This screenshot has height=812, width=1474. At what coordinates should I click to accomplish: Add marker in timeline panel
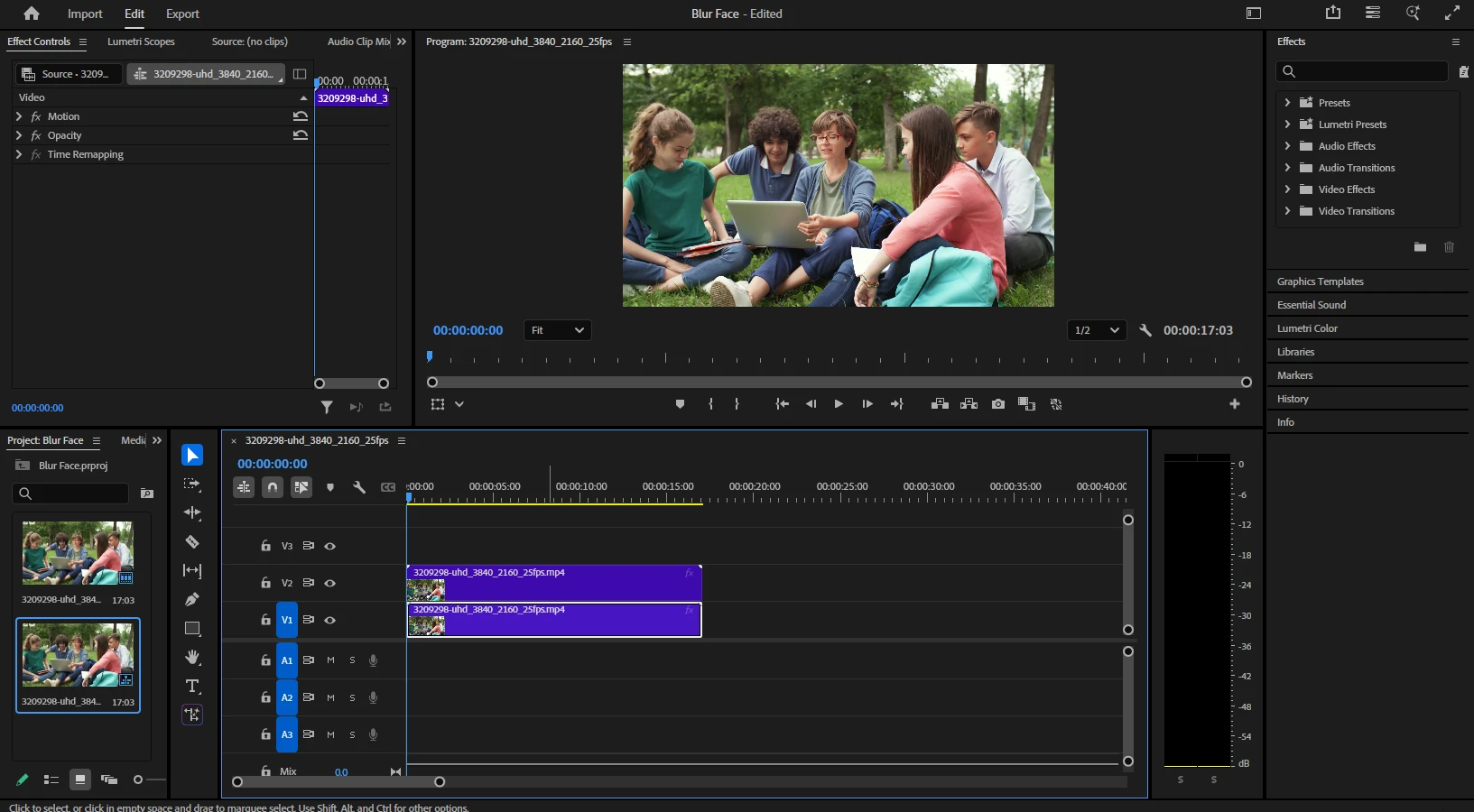[x=330, y=487]
